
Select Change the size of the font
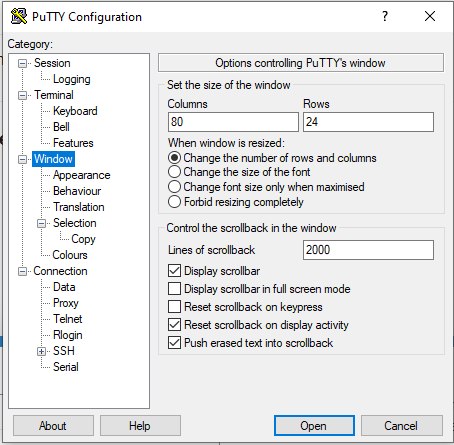point(174,172)
